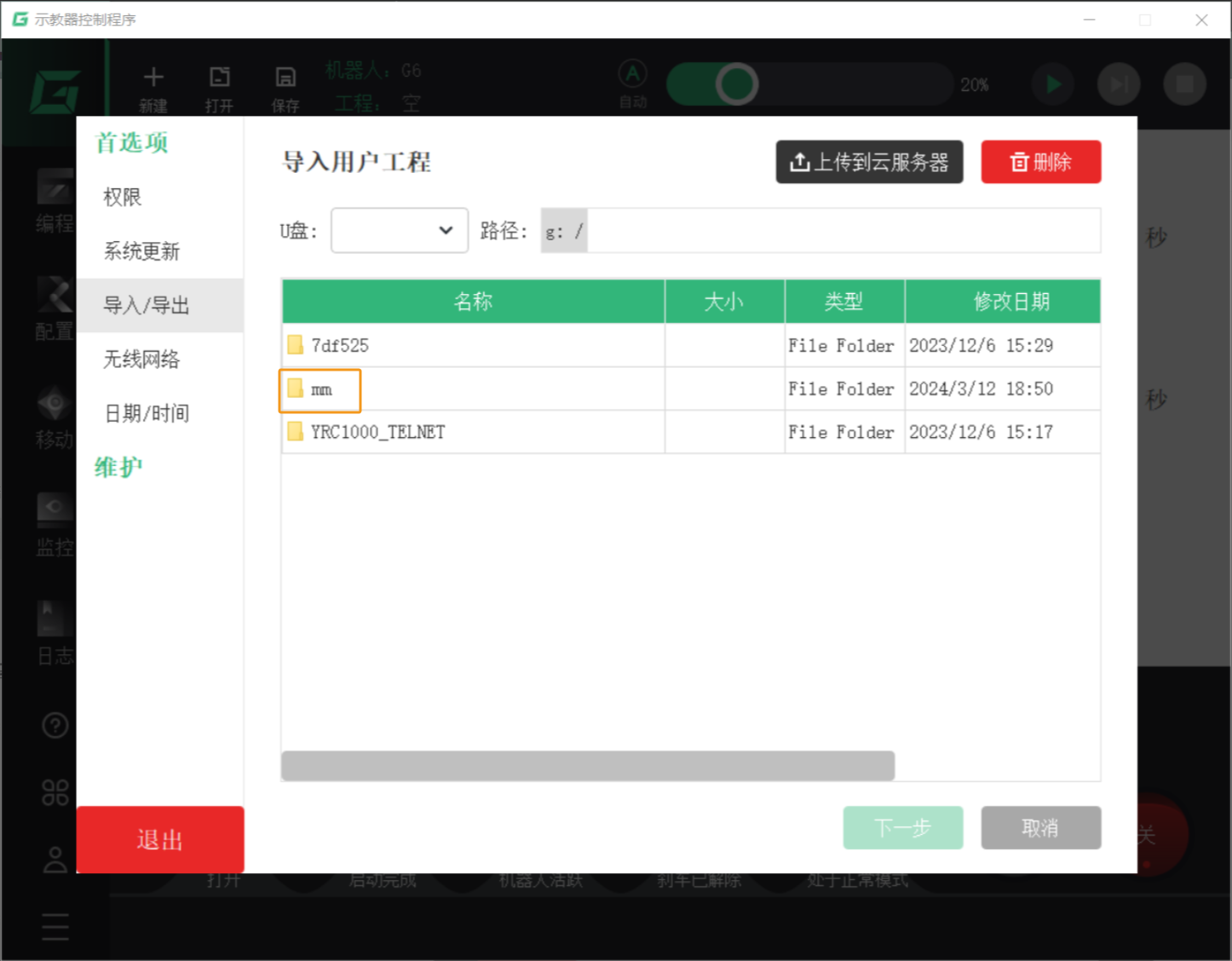The width and height of the screenshot is (1232, 961).
Task: Sort by the 名称 column header
Action: pos(474,302)
